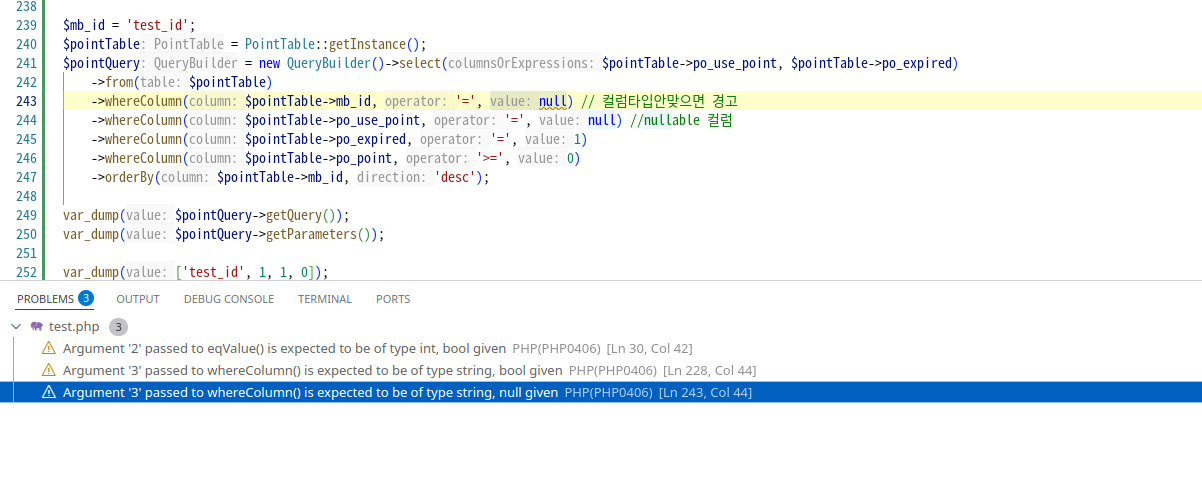The image size is (1202, 487).
Task: Select the whereColumn() 'bool given' problem message
Action: click(x=312, y=370)
